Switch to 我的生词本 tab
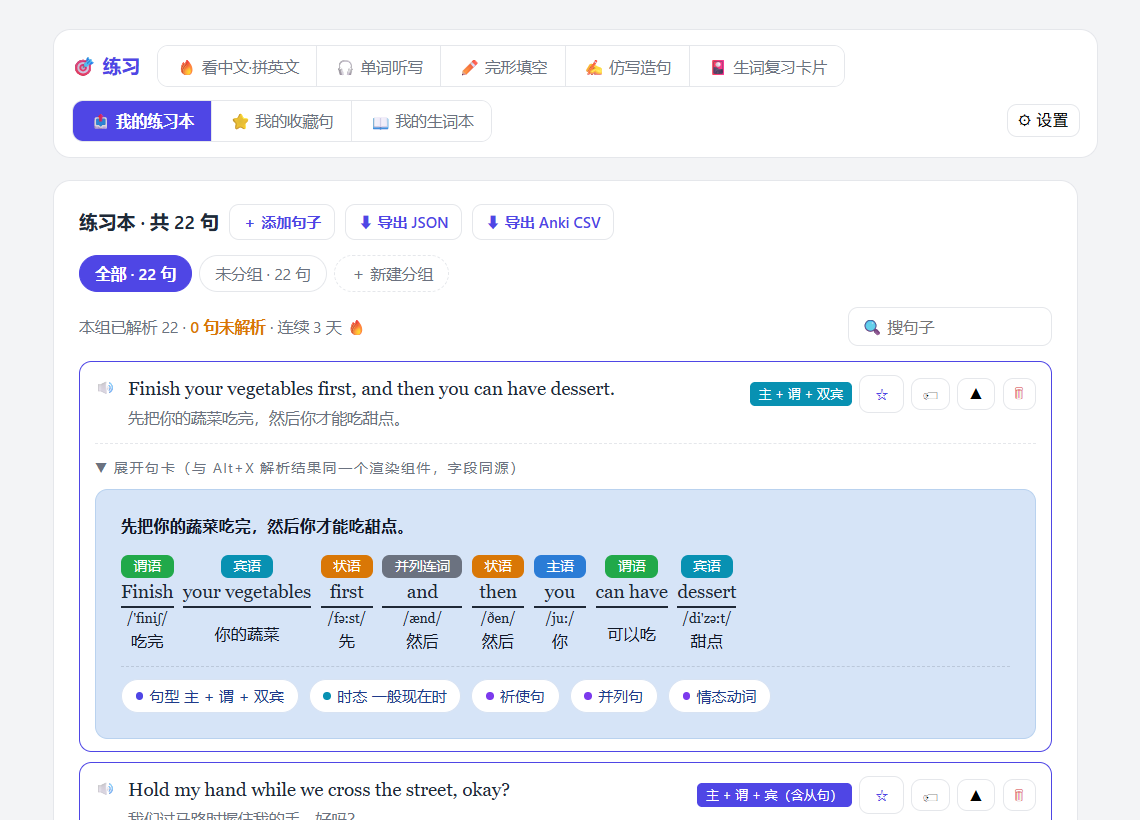The image size is (1140, 820). pos(422,121)
